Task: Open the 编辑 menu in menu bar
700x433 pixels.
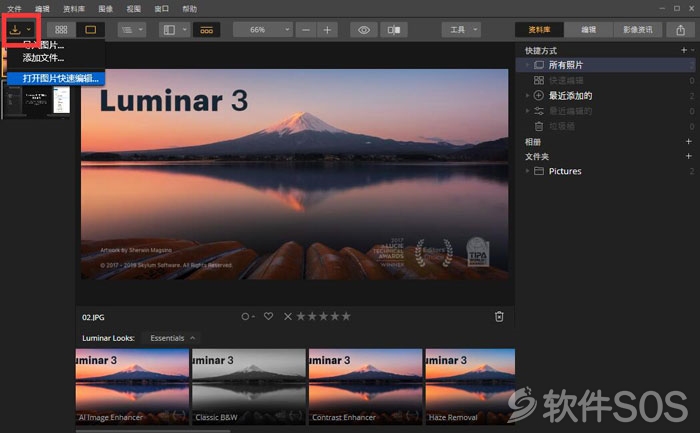Action: click(x=42, y=8)
